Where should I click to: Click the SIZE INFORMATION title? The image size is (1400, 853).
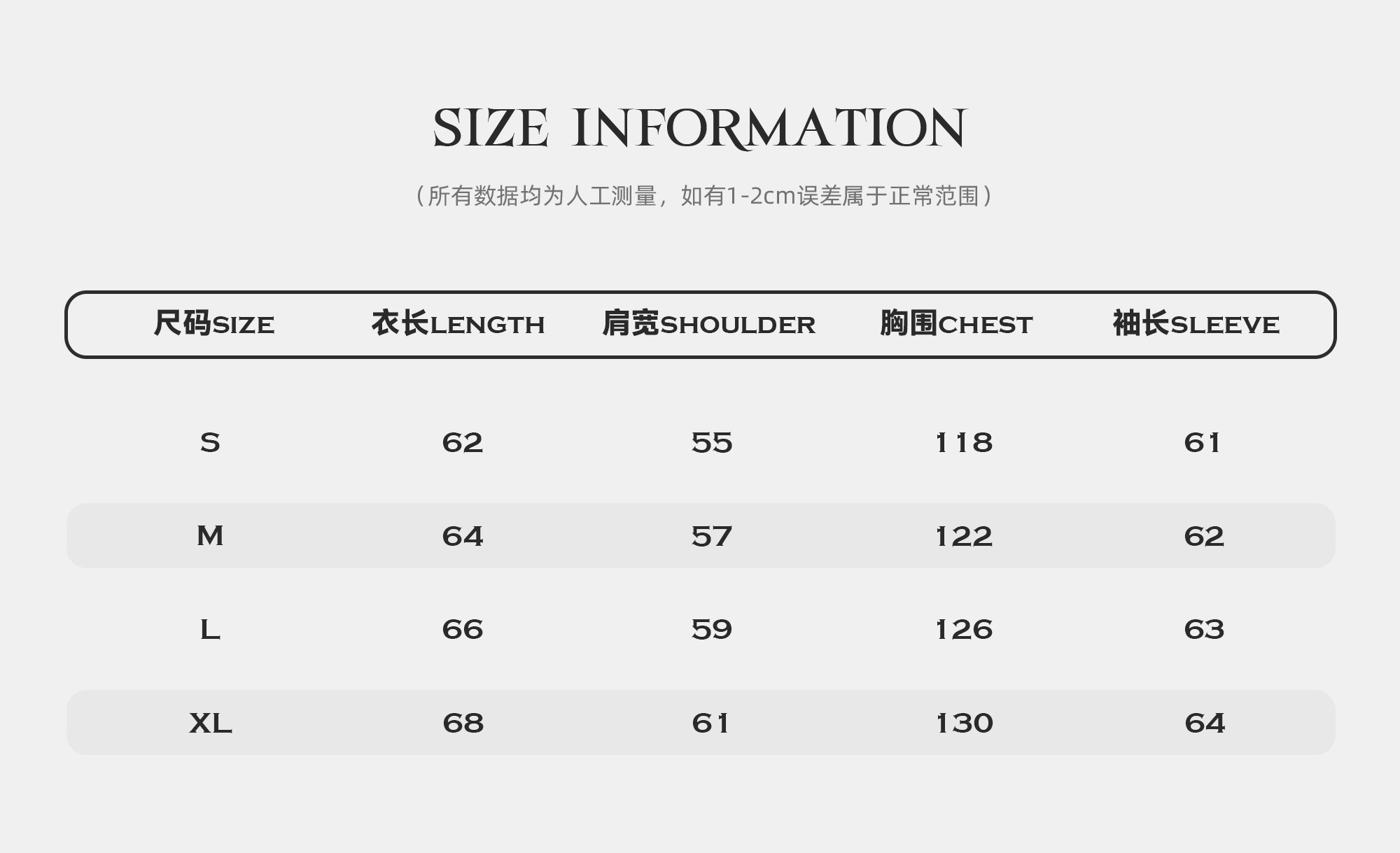pos(699,129)
